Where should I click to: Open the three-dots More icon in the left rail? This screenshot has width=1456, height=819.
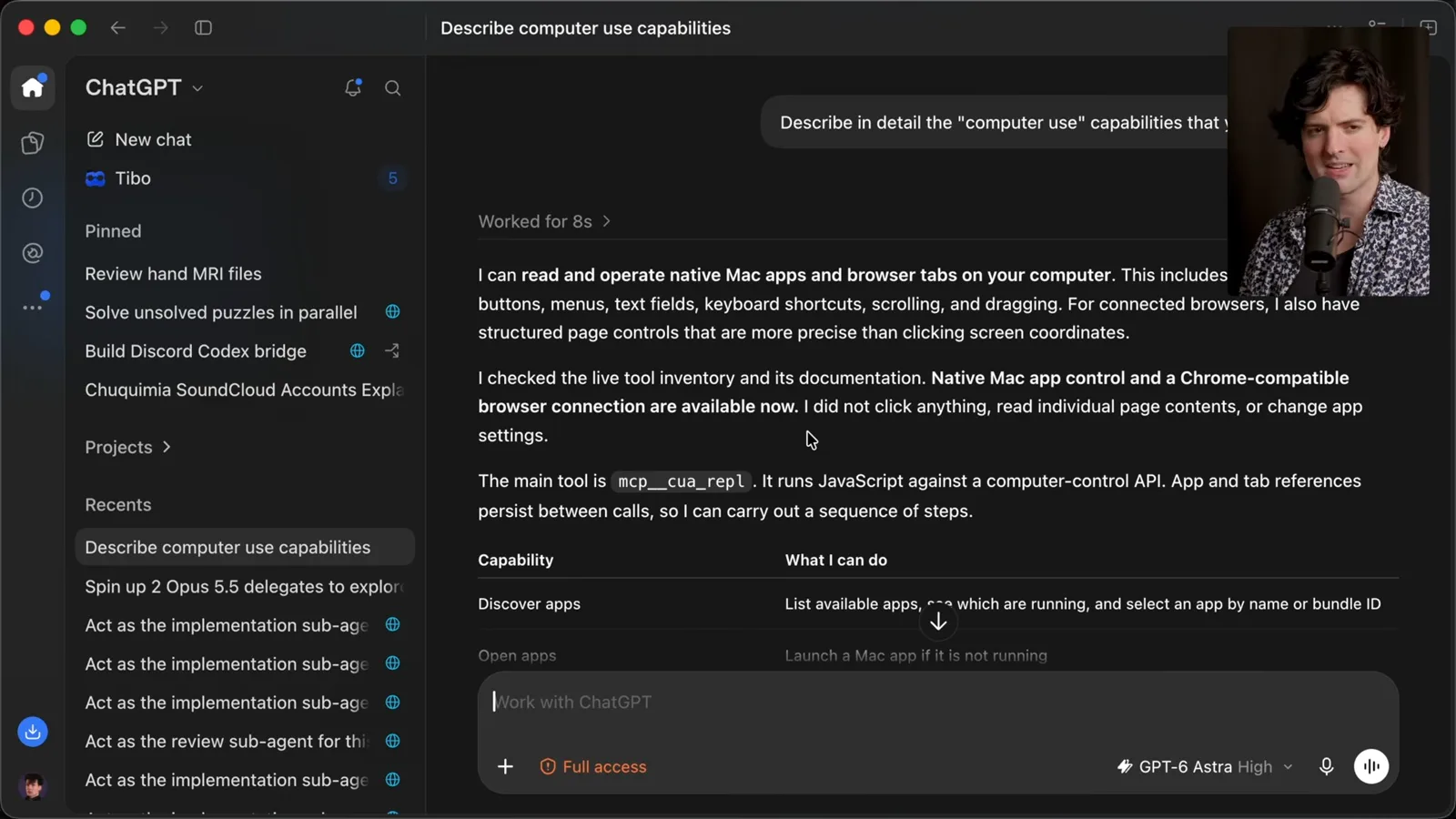tap(33, 308)
